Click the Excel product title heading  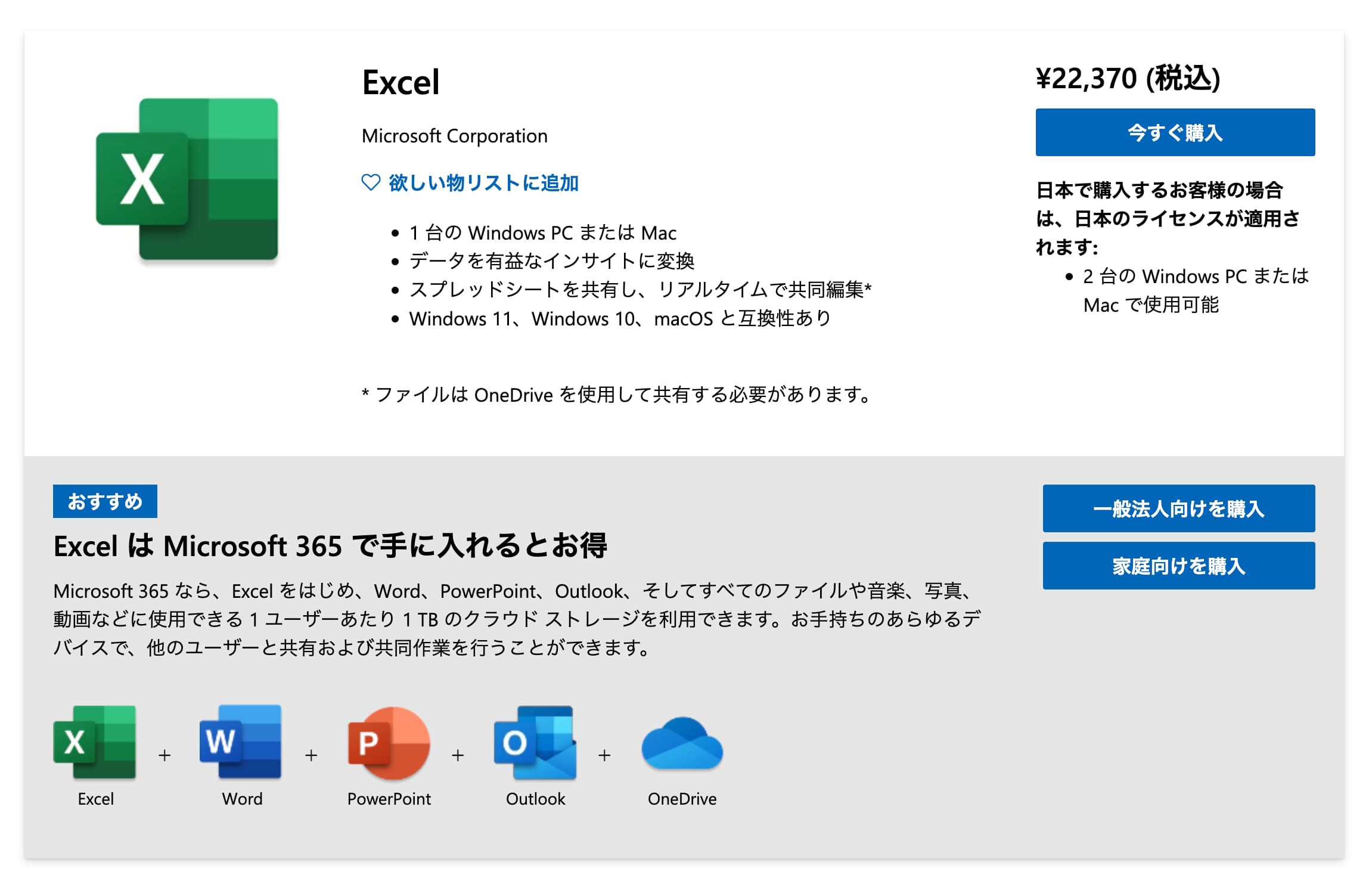click(401, 82)
